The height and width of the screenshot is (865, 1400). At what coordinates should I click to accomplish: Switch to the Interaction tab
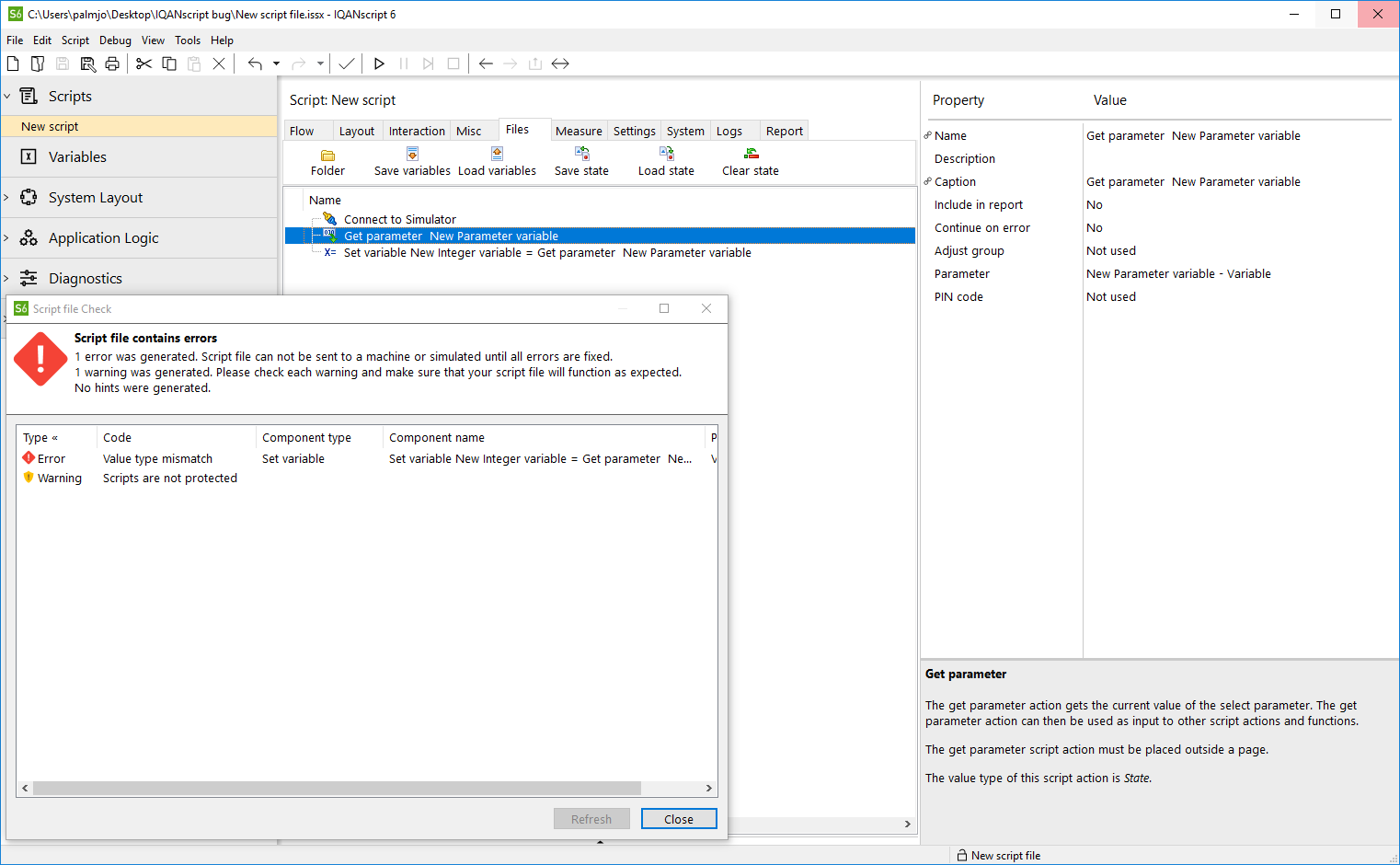(x=417, y=131)
